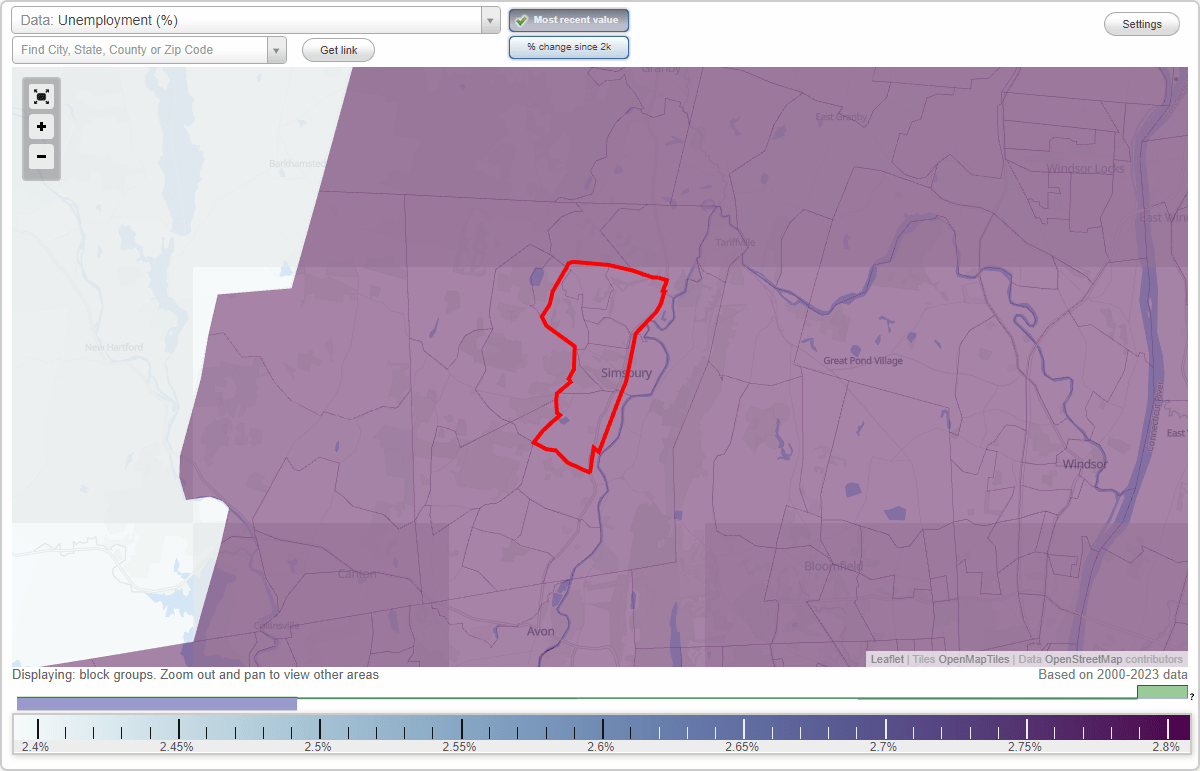Click the fit-to-extent icon on the map
This screenshot has height=771, width=1200.
[x=41, y=96]
